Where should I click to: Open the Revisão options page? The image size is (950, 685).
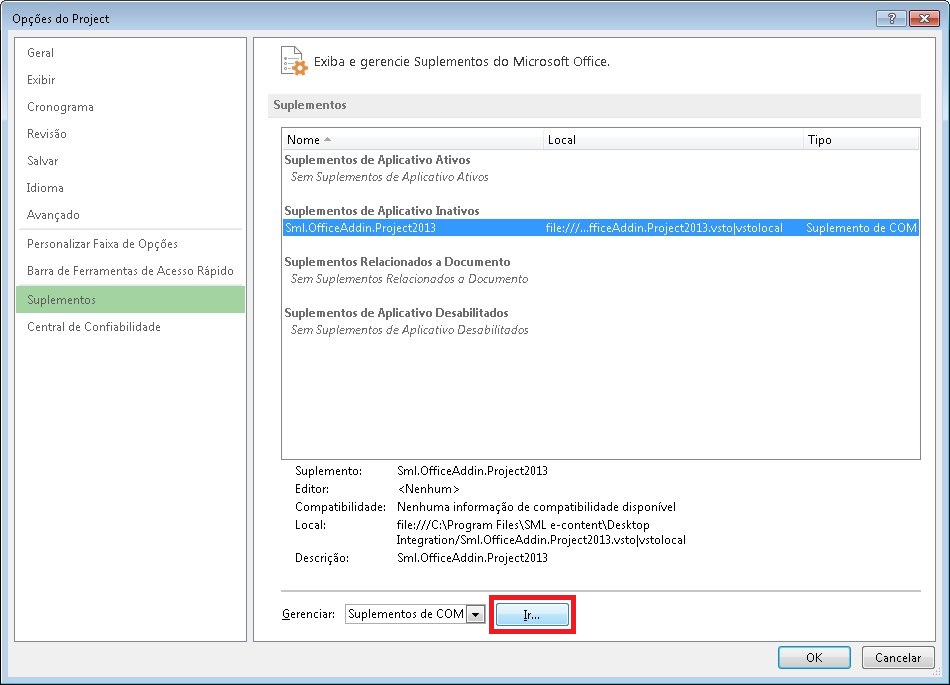pos(50,133)
